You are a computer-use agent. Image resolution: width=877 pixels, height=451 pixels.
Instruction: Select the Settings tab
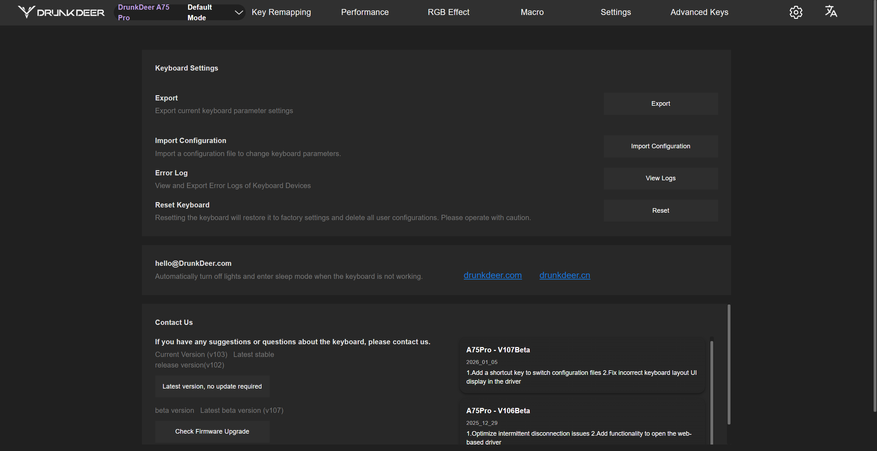[x=616, y=12]
